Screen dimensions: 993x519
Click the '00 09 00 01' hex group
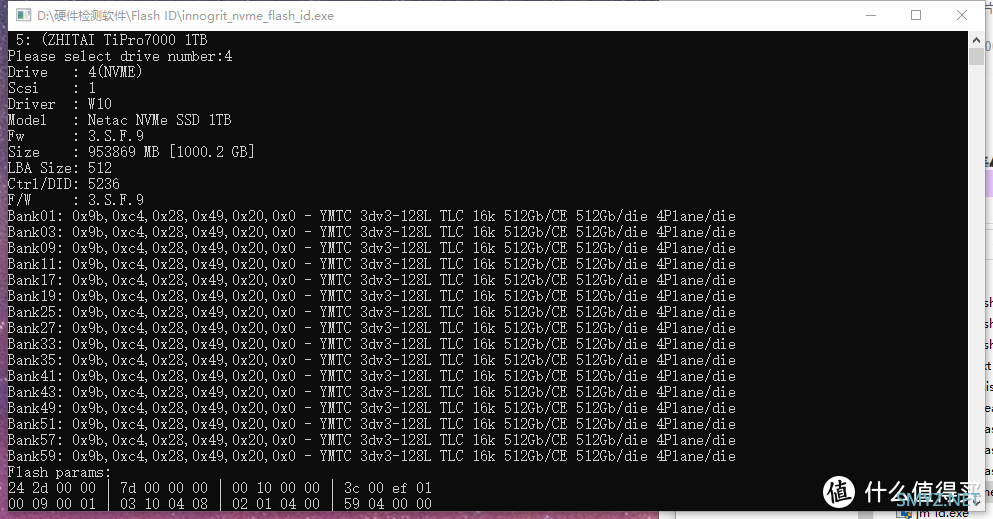tap(52, 504)
